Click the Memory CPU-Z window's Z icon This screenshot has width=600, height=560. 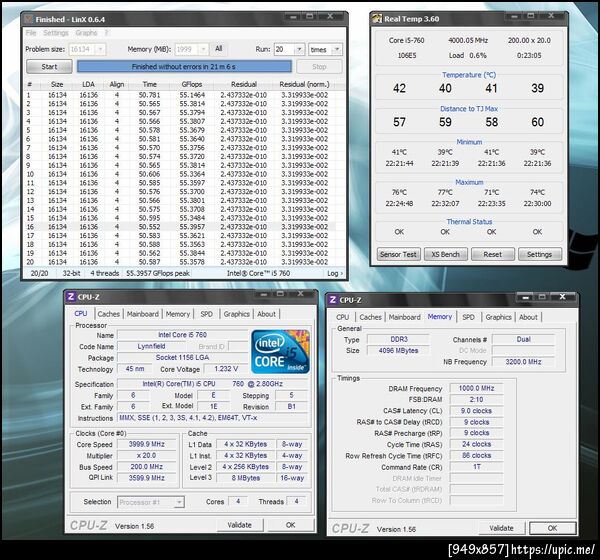tap(333, 300)
